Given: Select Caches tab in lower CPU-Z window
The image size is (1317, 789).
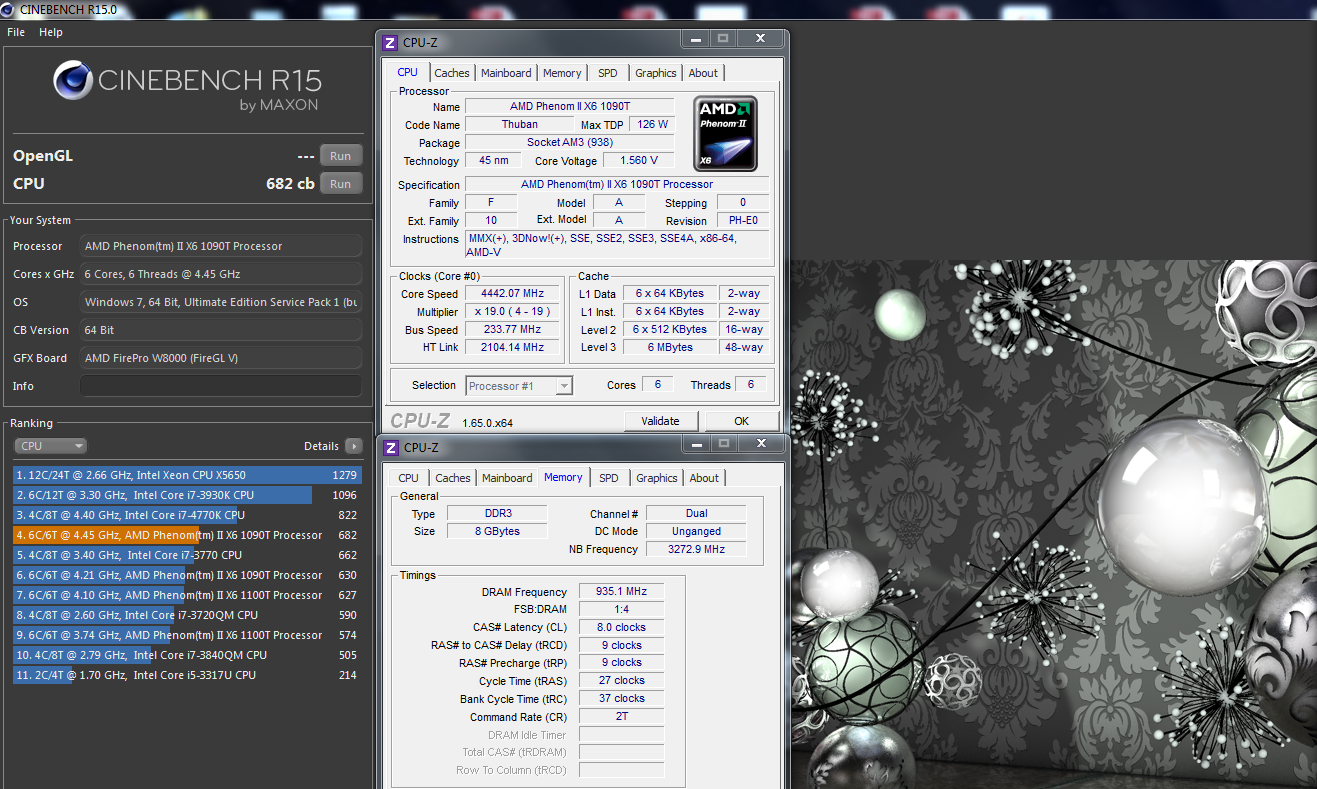Looking at the screenshot, I should point(453,478).
